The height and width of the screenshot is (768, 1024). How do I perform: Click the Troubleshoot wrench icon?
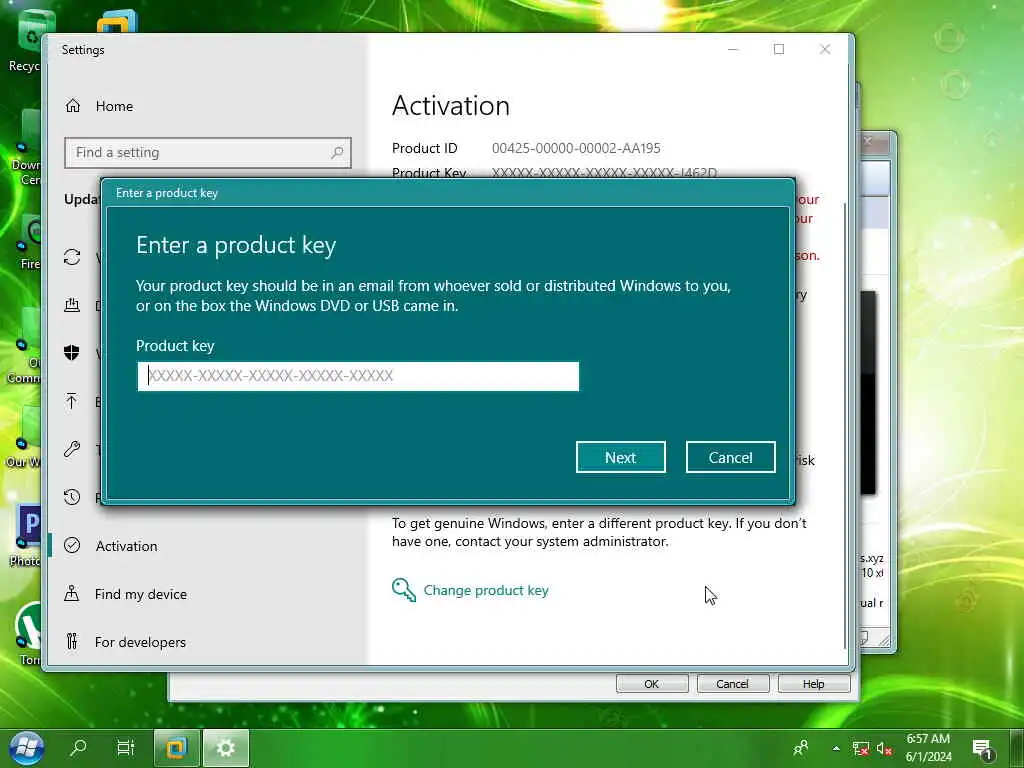(72, 449)
